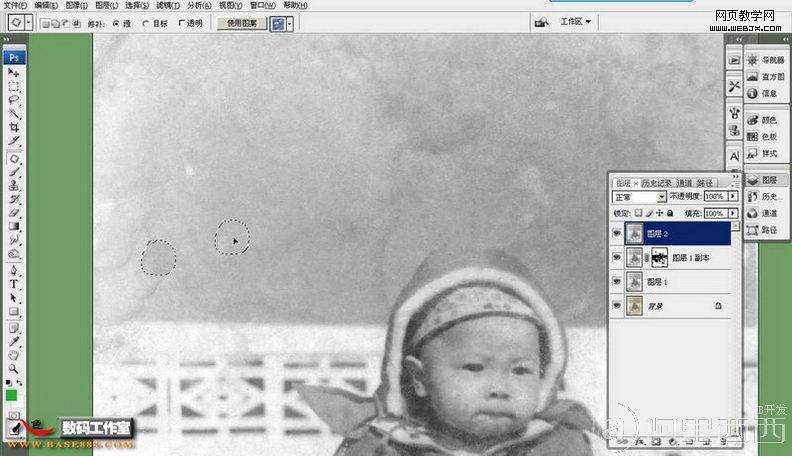Open the Layers panel flyout menu
This screenshot has width=792, height=456.
735,184
